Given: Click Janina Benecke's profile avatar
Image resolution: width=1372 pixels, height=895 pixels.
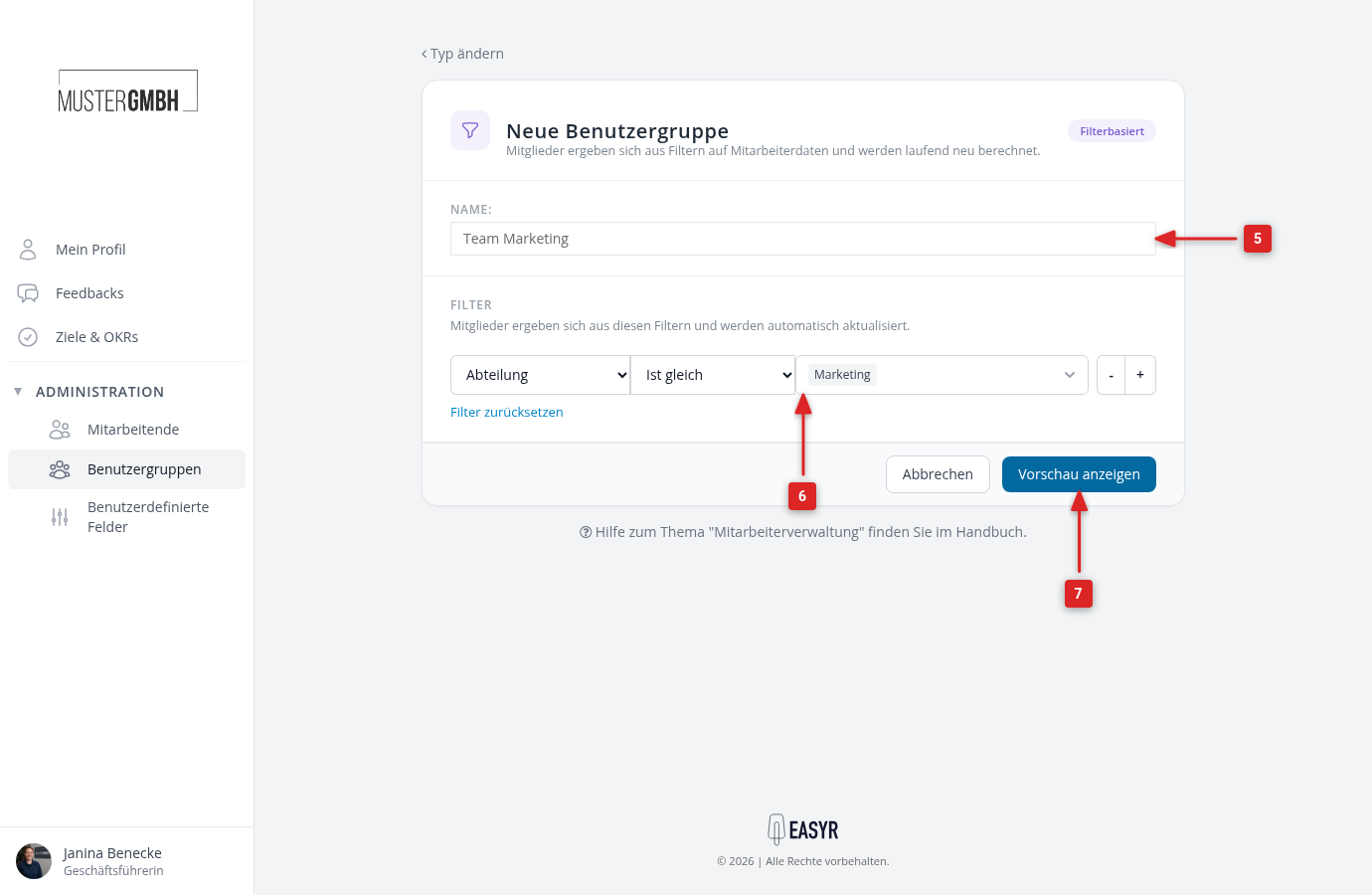Looking at the screenshot, I should (34, 861).
